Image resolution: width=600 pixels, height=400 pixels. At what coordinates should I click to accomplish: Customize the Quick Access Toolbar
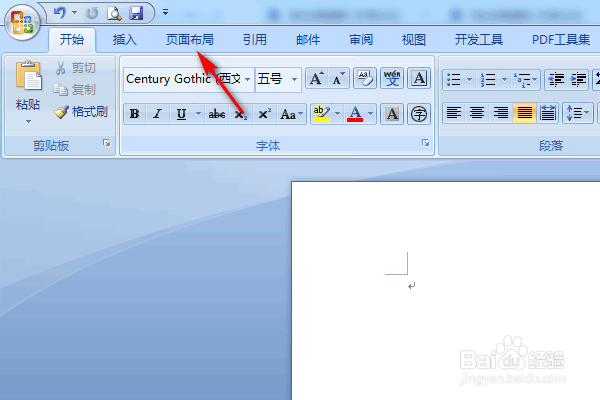coord(165,13)
